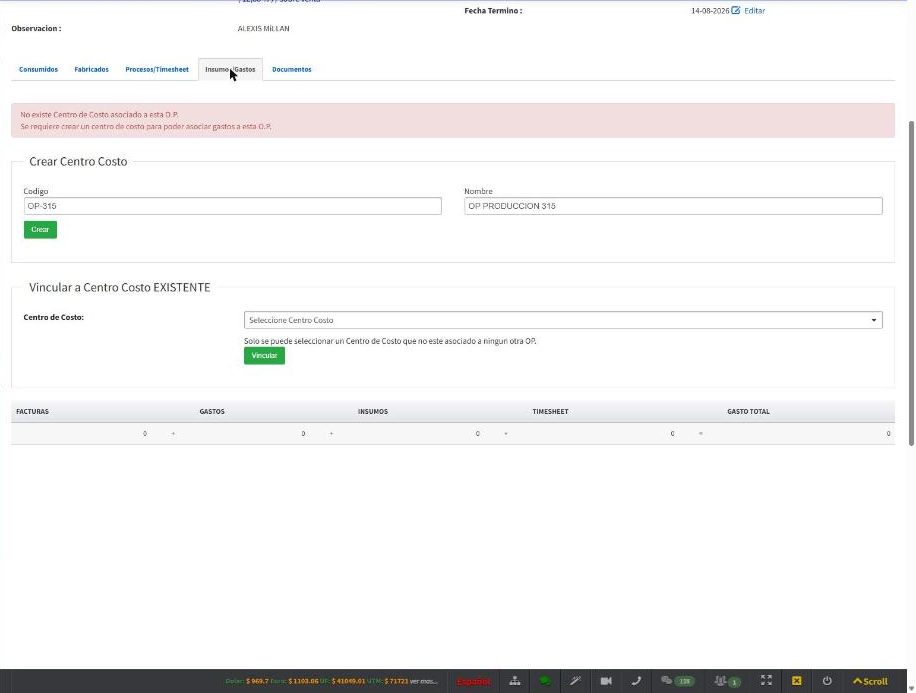Viewport: 916px width, 693px height.
Task: Click the Scroll up control in the bottom bar
Action: [x=870, y=681]
